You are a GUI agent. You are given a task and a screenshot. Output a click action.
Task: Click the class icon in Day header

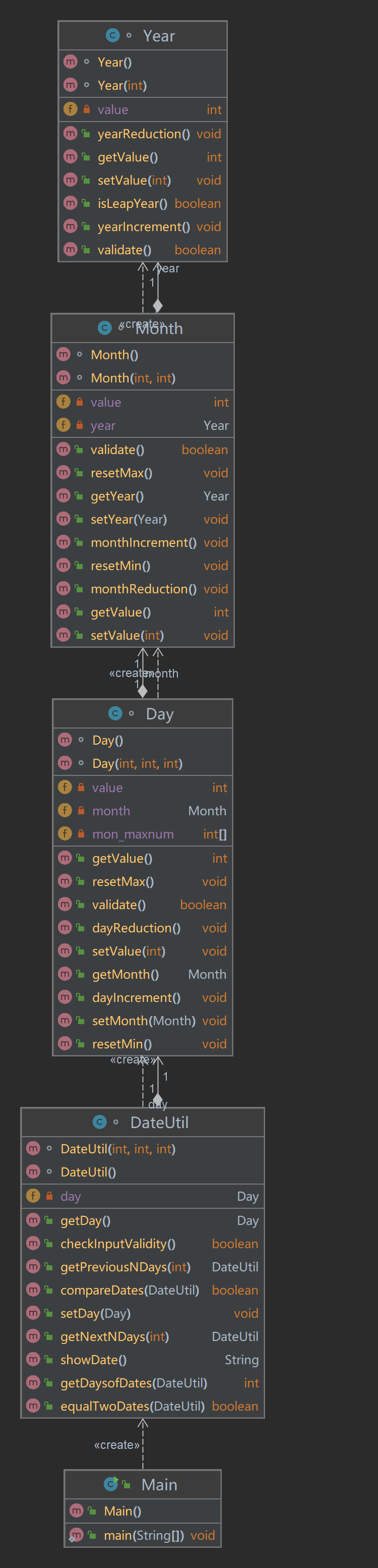click(x=115, y=713)
